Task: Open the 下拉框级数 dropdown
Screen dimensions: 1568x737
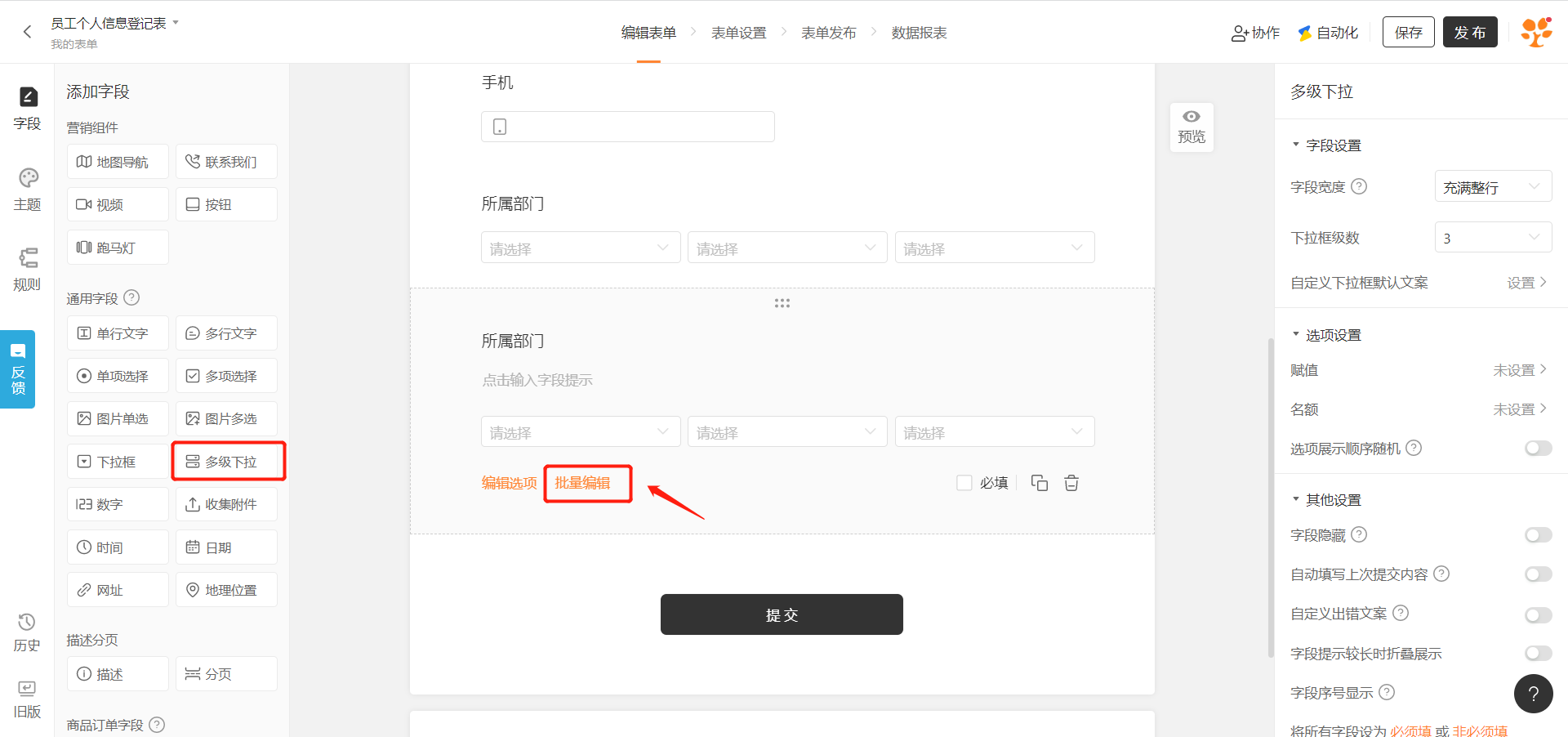Action: (1492, 238)
